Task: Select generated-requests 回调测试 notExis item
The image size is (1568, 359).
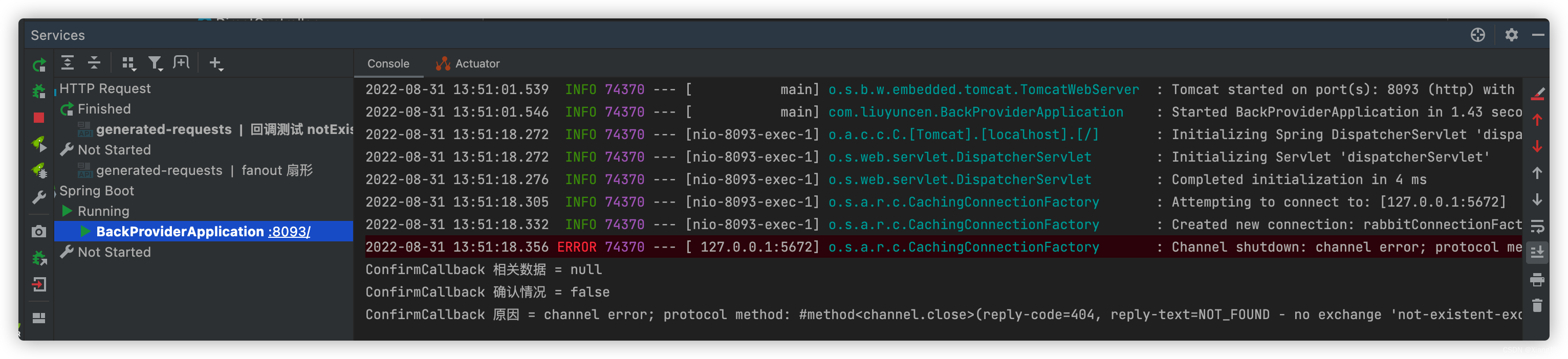Action: point(224,129)
